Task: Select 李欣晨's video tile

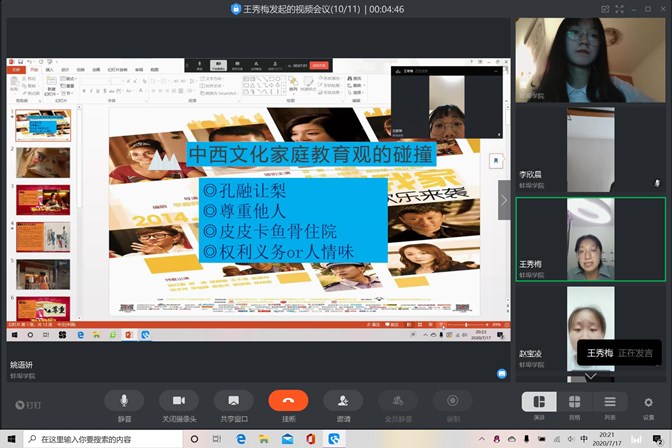Action: (590, 149)
